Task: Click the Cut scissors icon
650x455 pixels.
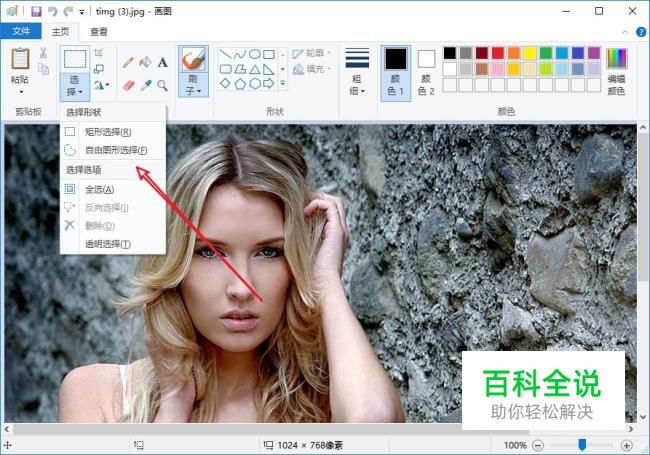Action: pos(43,53)
